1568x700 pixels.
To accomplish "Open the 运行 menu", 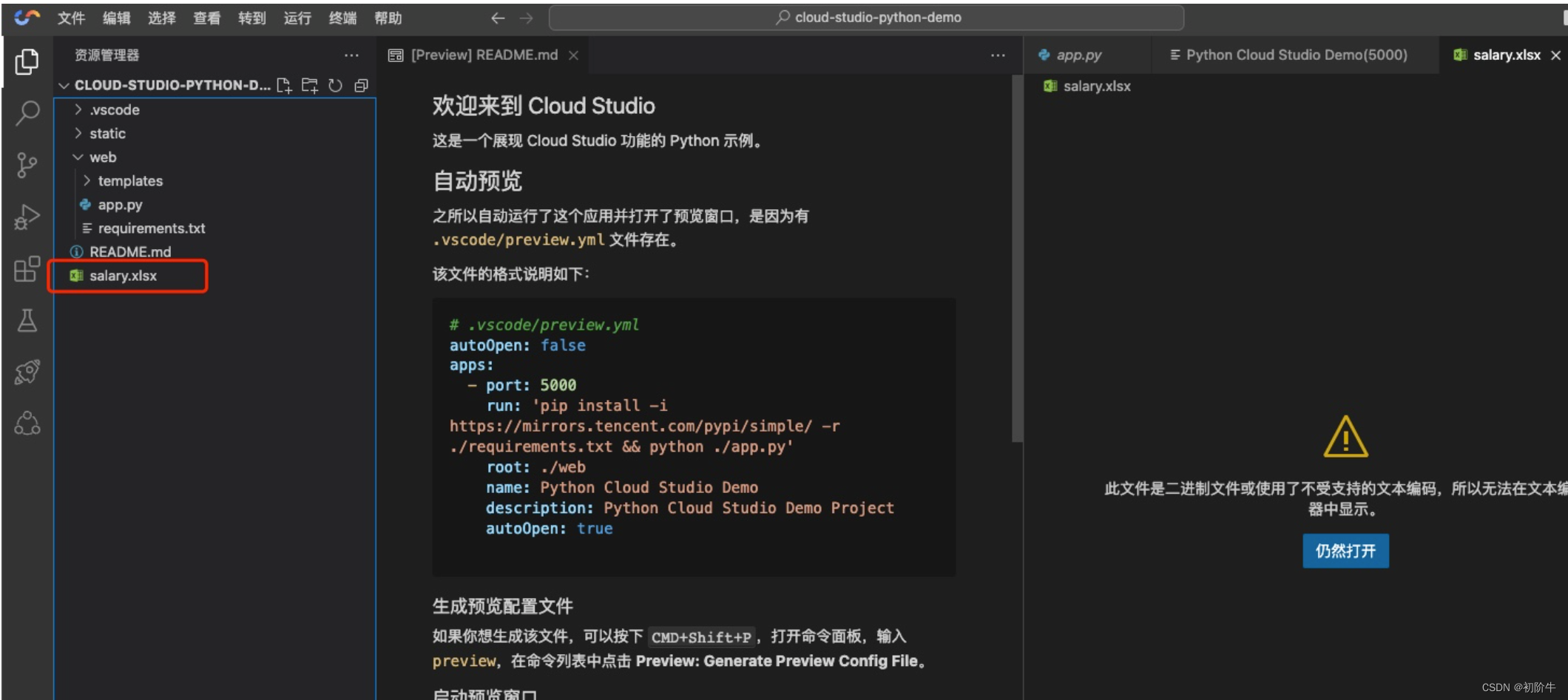I will 297,18.
